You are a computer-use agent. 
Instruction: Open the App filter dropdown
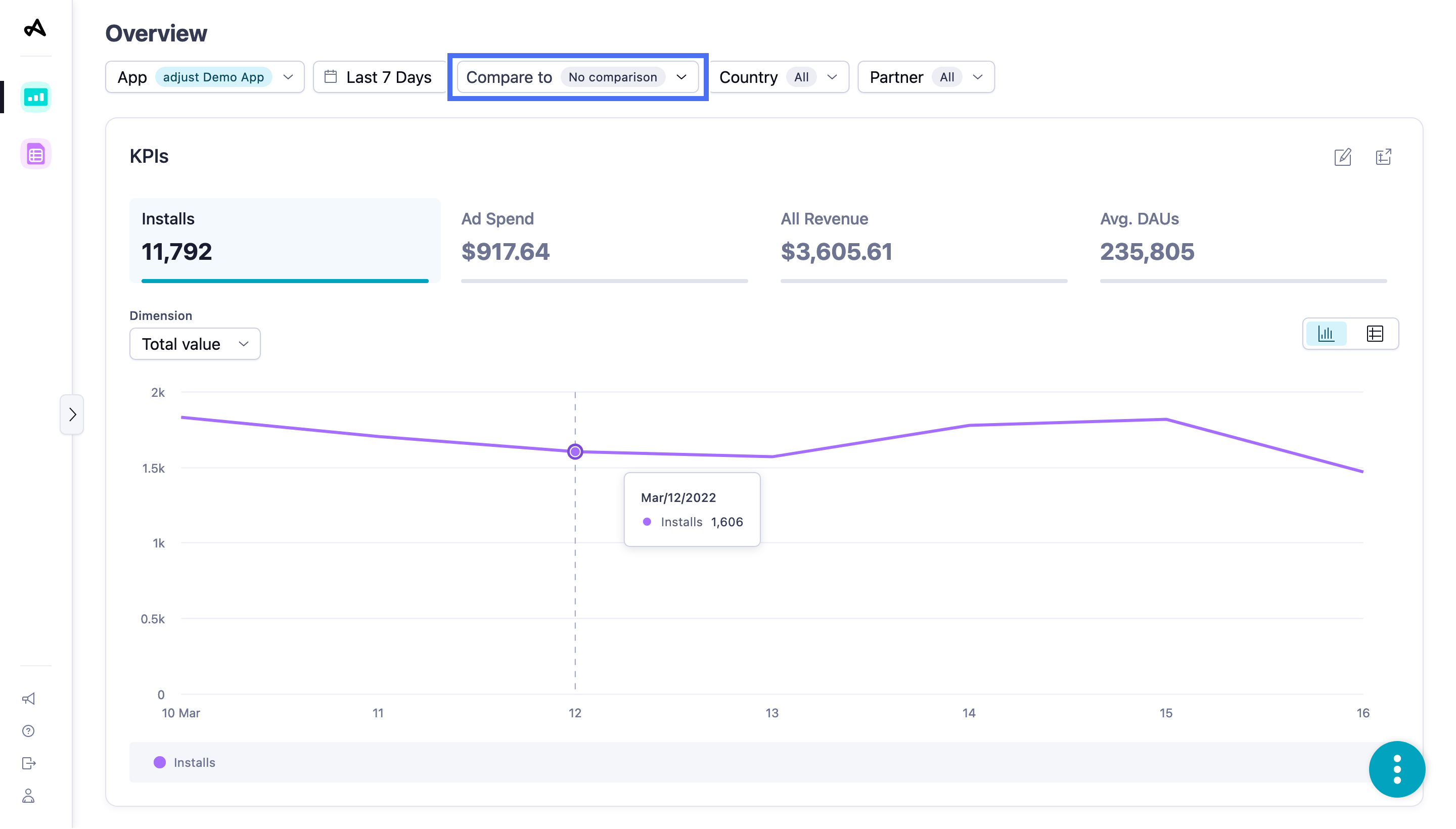pyautogui.click(x=205, y=77)
